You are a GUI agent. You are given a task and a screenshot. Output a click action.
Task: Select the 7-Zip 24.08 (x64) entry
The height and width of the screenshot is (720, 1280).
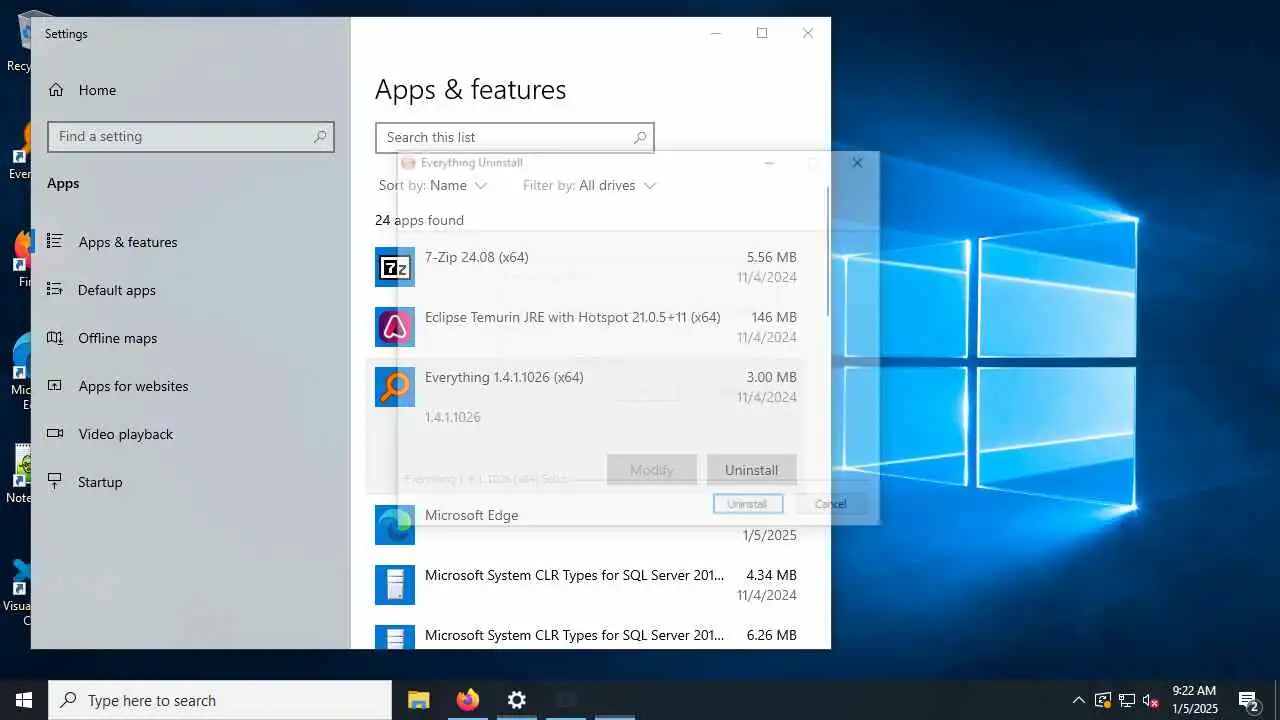(x=586, y=267)
